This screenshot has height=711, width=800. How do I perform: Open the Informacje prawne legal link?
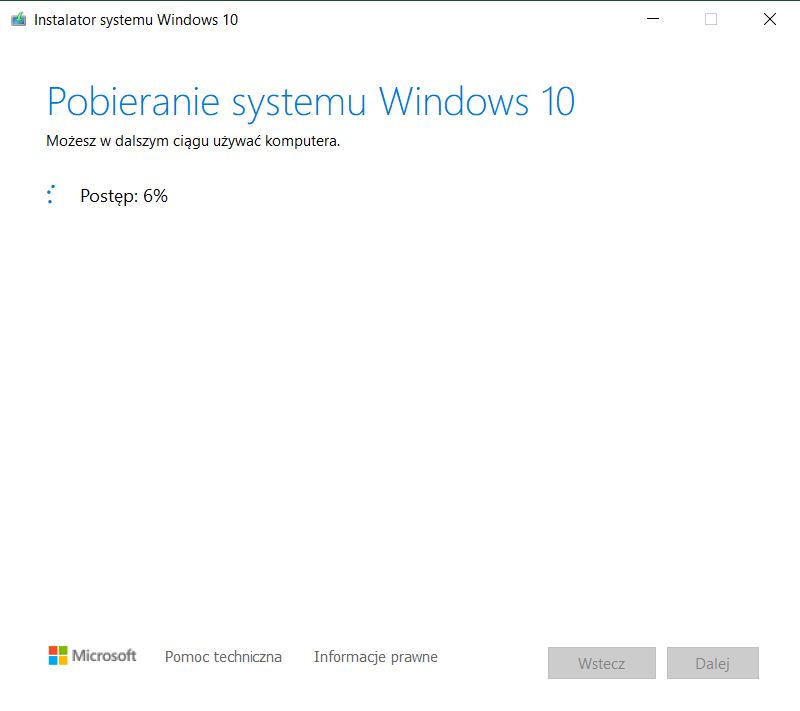click(374, 657)
